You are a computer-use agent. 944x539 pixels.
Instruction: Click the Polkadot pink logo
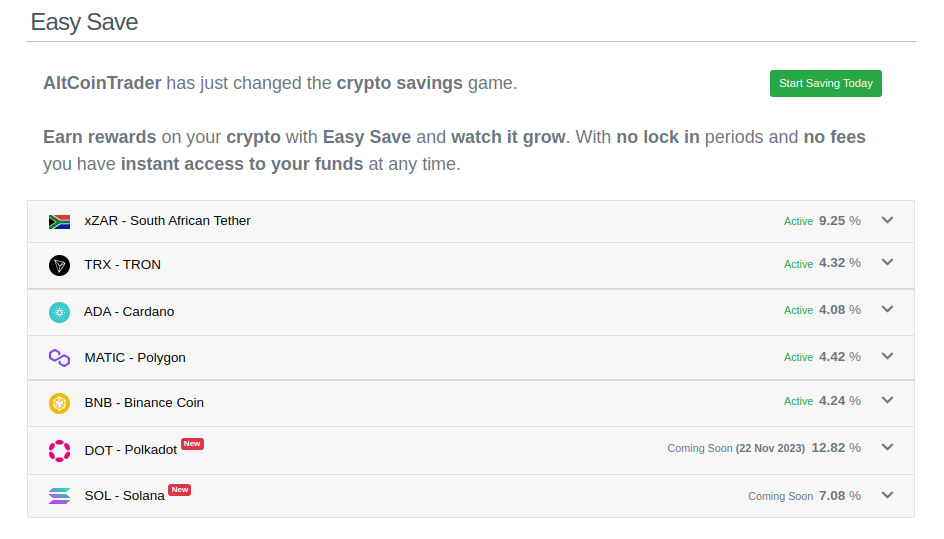(59, 450)
